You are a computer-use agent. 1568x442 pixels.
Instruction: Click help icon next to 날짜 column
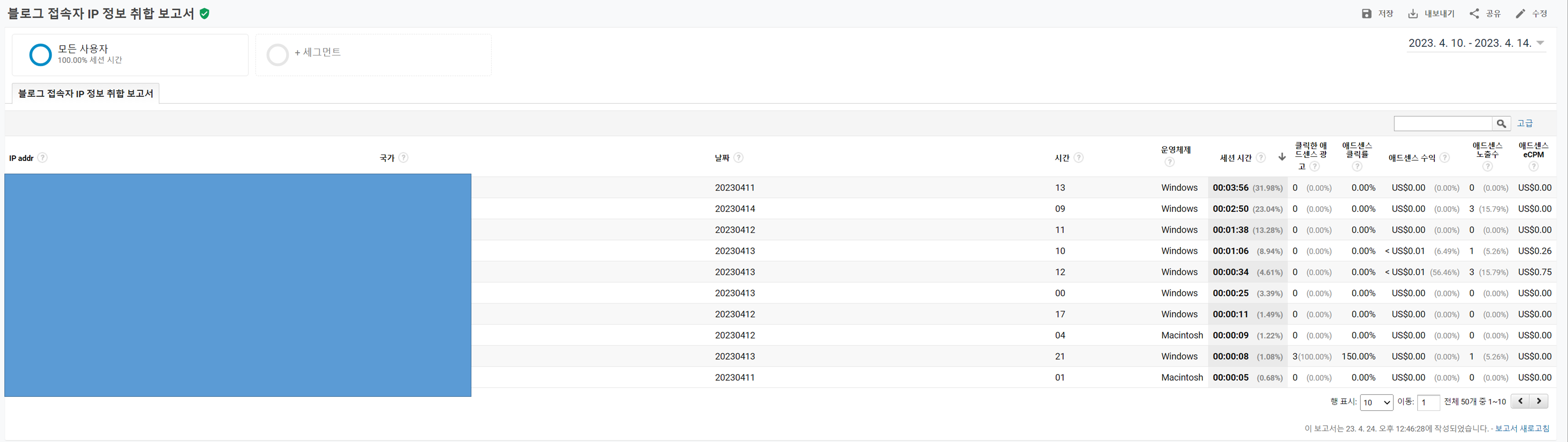[738, 158]
